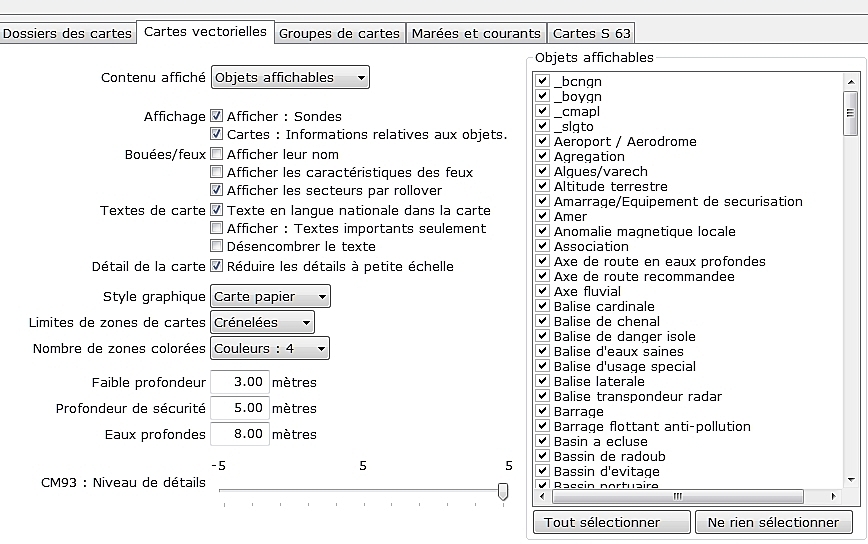Click the horizontal scroll left arrow
This screenshot has height=544, width=868.
pyautogui.click(x=542, y=496)
